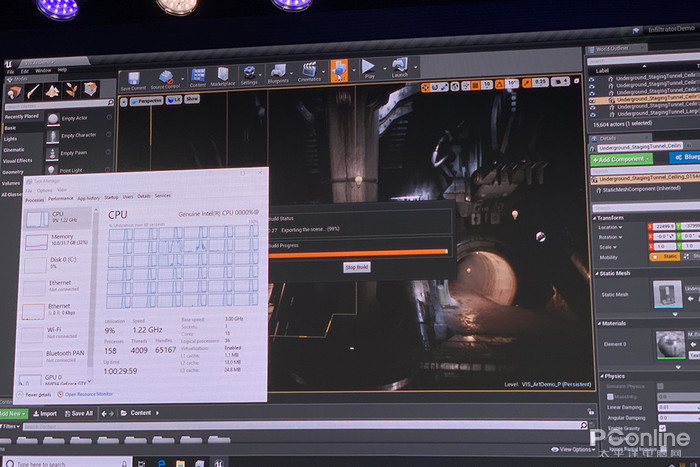Open the Window menu in Unreal Editor
The width and height of the screenshot is (700, 467).
[x=42, y=70]
